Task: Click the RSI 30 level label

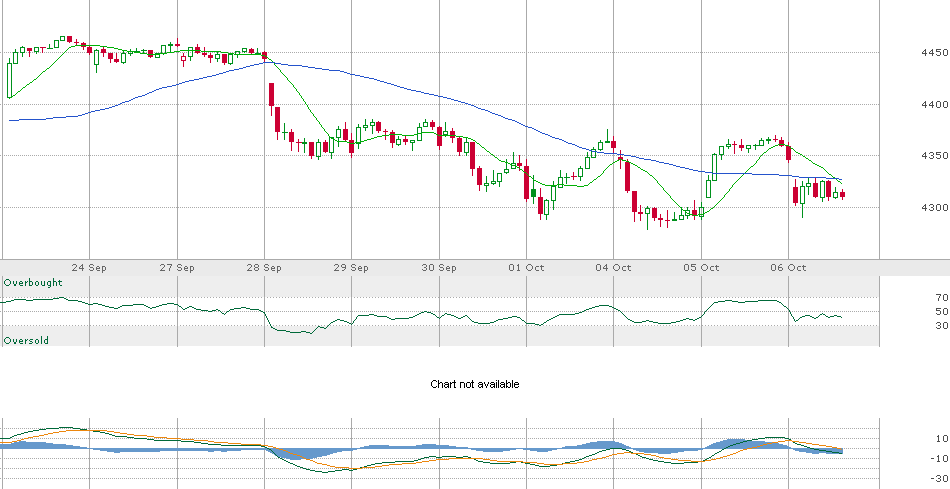Action: [x=942, y=326]
